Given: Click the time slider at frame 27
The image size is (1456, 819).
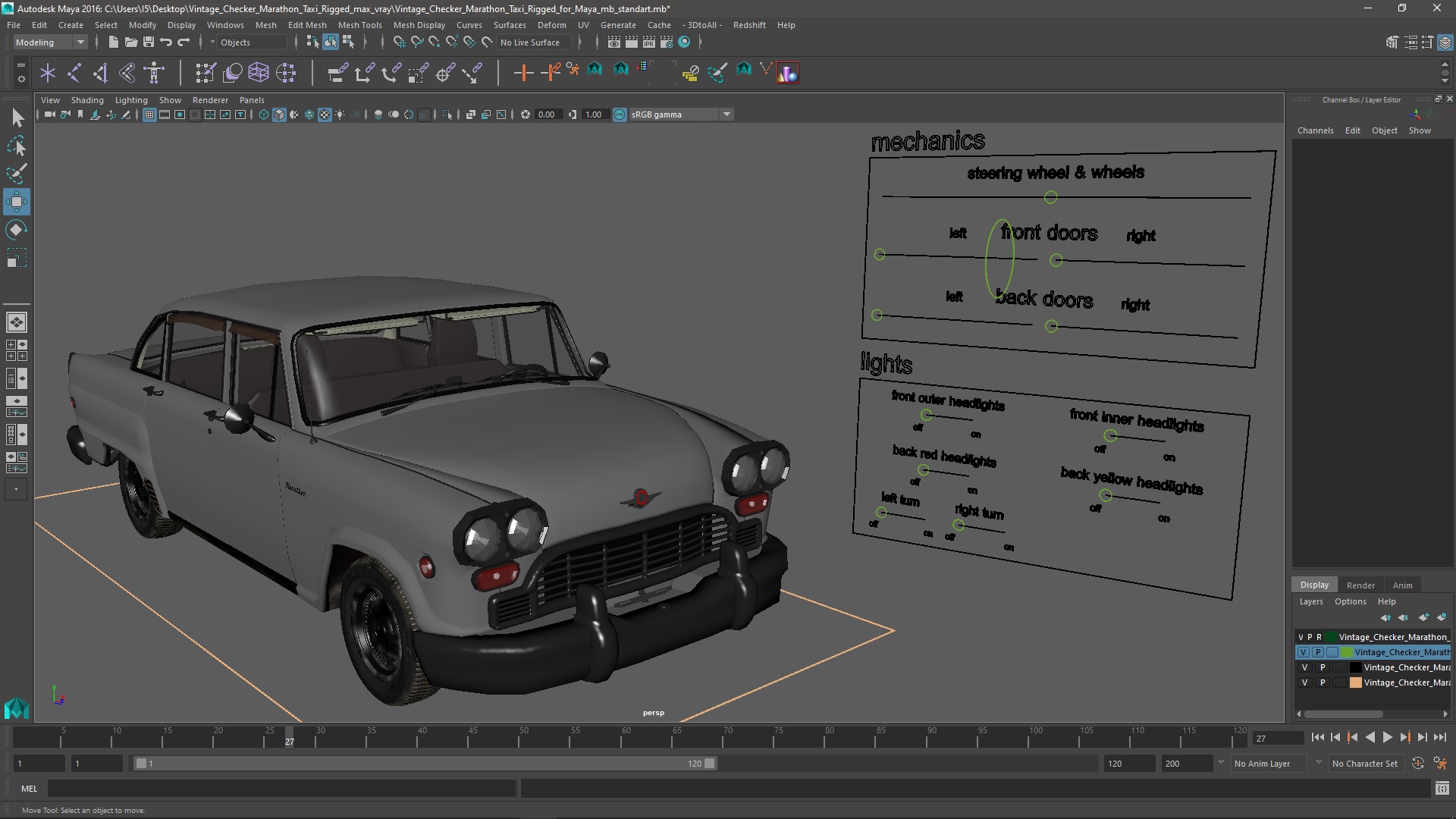Looking at the screenshot, I should [x=289, y=737].
